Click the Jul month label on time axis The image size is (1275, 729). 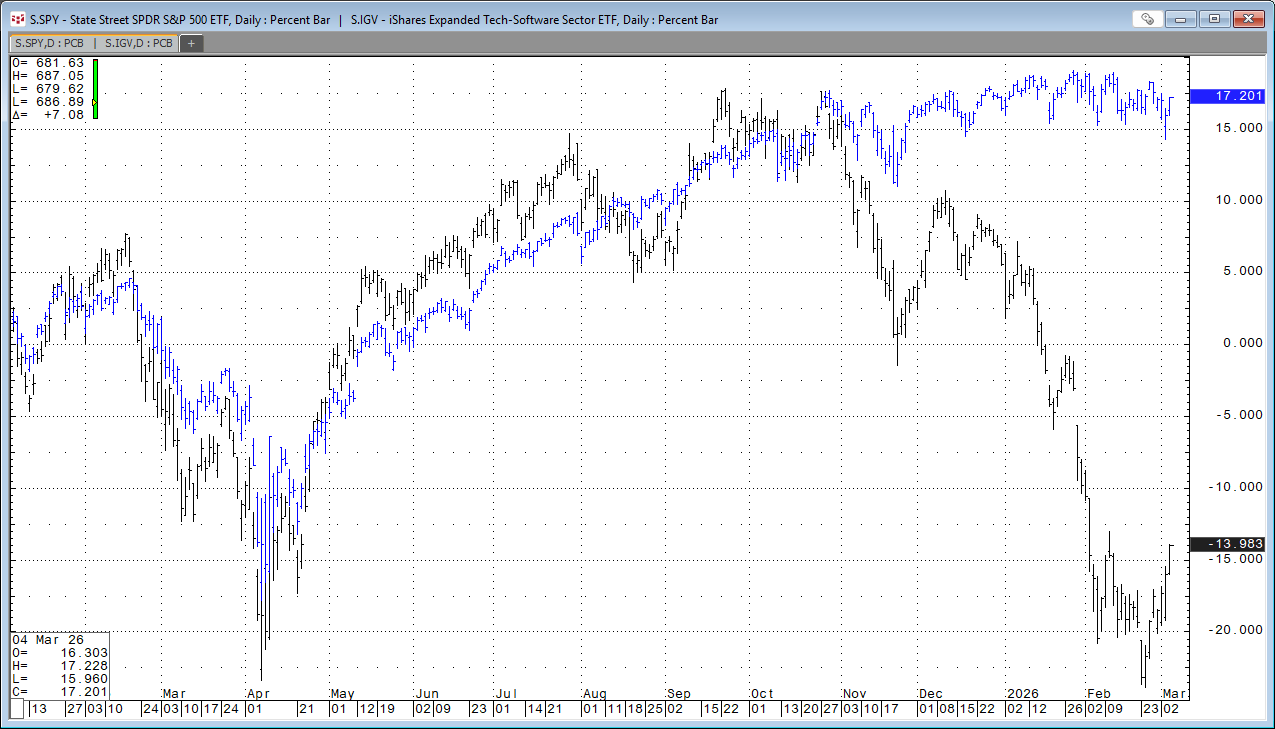pyautogui.click(x=506, y=693)
